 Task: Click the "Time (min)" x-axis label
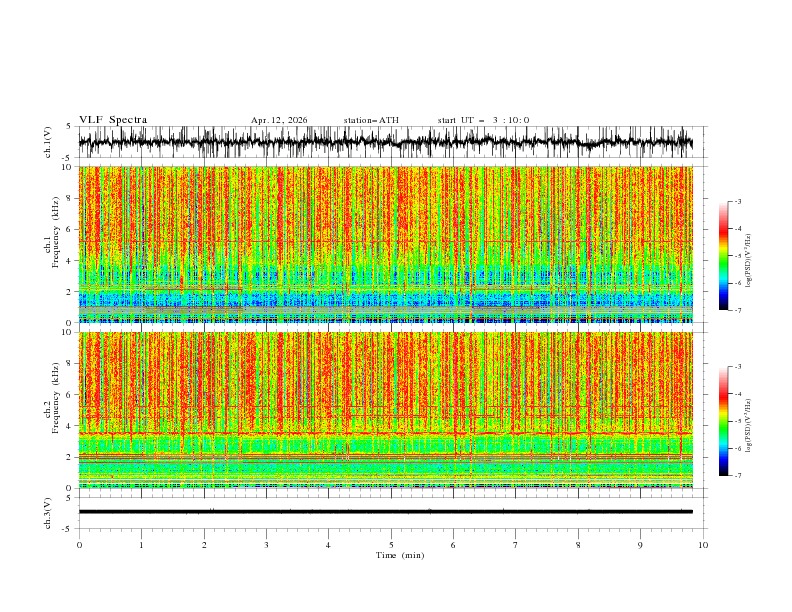click(400, 555)
